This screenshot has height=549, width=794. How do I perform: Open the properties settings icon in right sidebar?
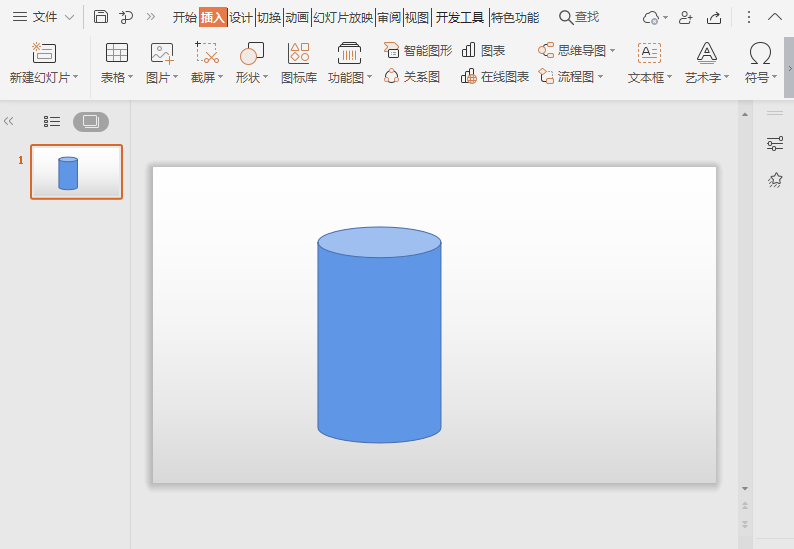coord(775,144)
